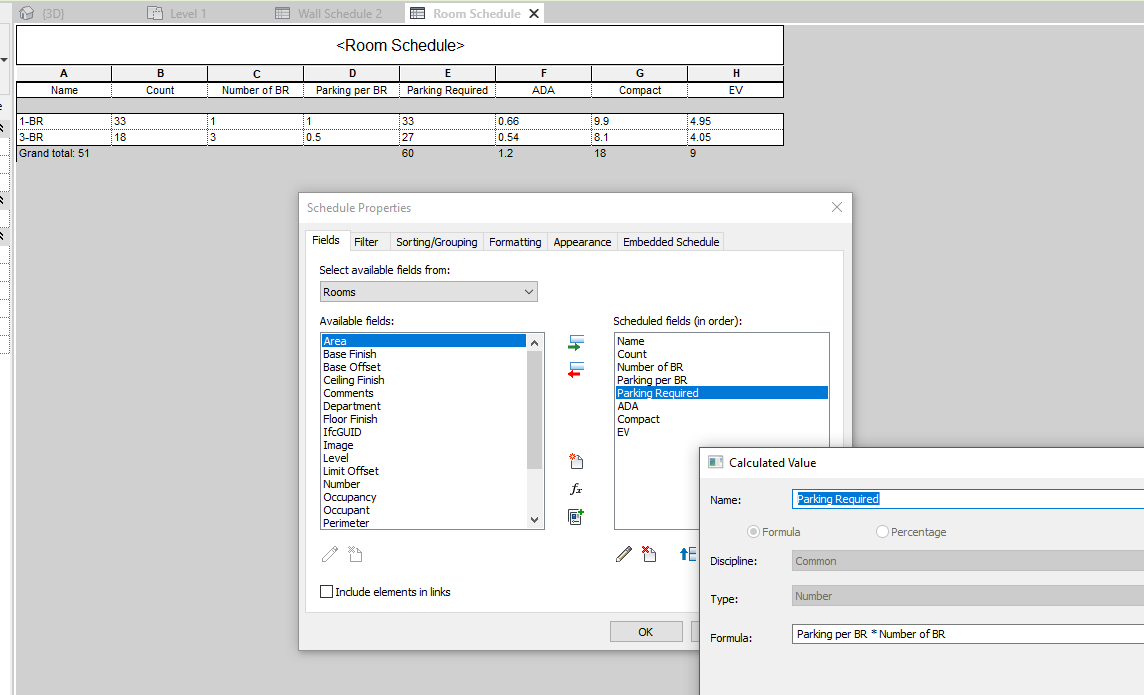Enable Include elements in links
The image size is (1144, 695).
[x=326, y=591]
